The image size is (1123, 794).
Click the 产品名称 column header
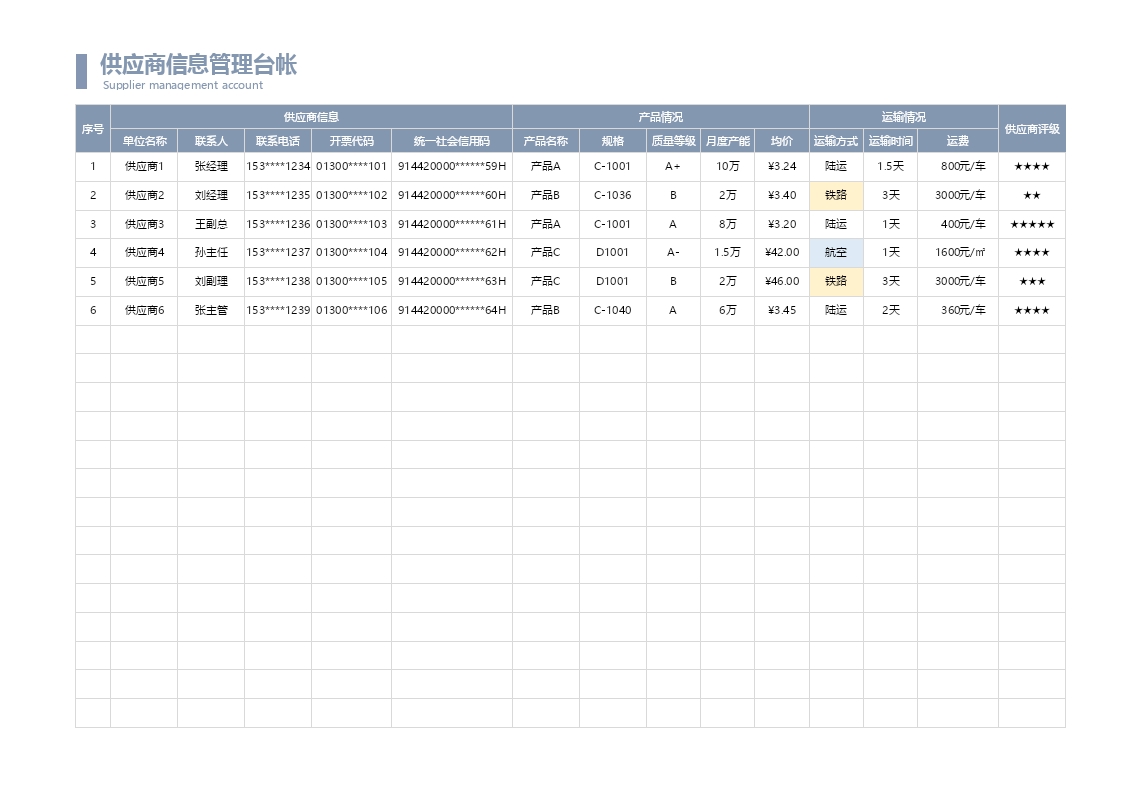[546, 141]
